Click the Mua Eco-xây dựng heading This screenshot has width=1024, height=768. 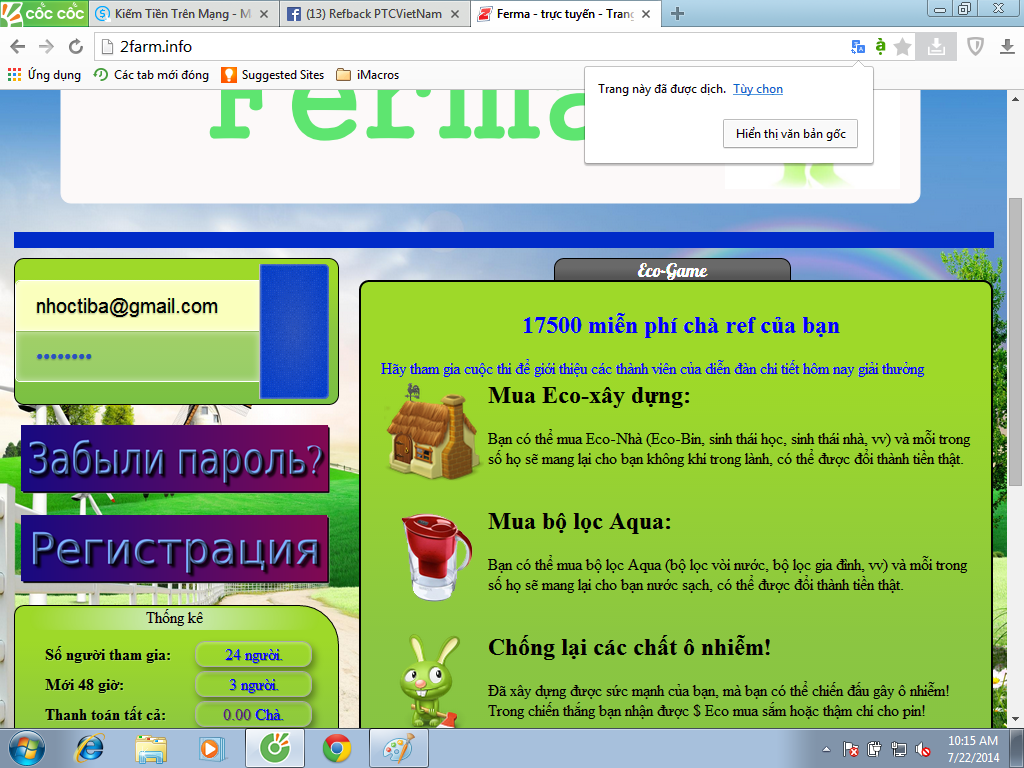[x=589, y=396]
